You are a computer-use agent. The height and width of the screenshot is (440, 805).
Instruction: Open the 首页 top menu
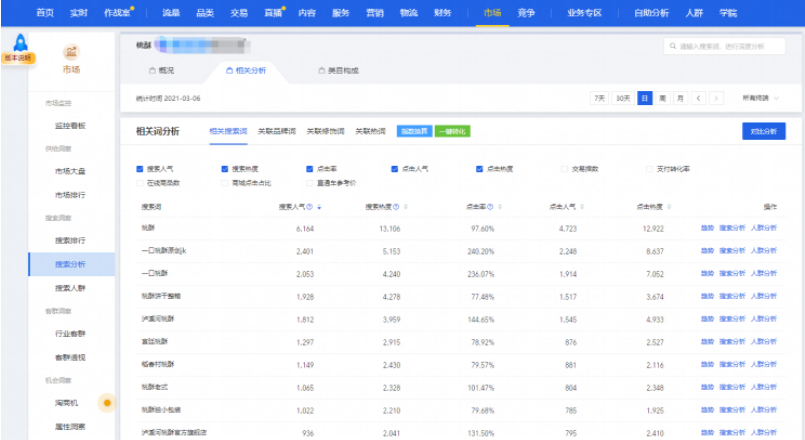point(45,13)
